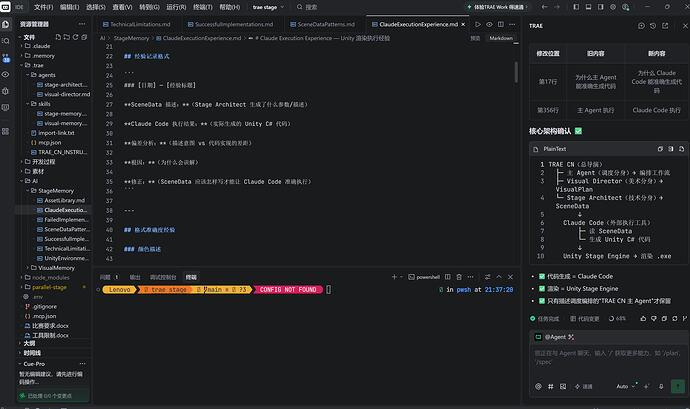This screenshot has height=409, width=690.
Task: Open the 文件(F) menu
Action: (43, 7)
